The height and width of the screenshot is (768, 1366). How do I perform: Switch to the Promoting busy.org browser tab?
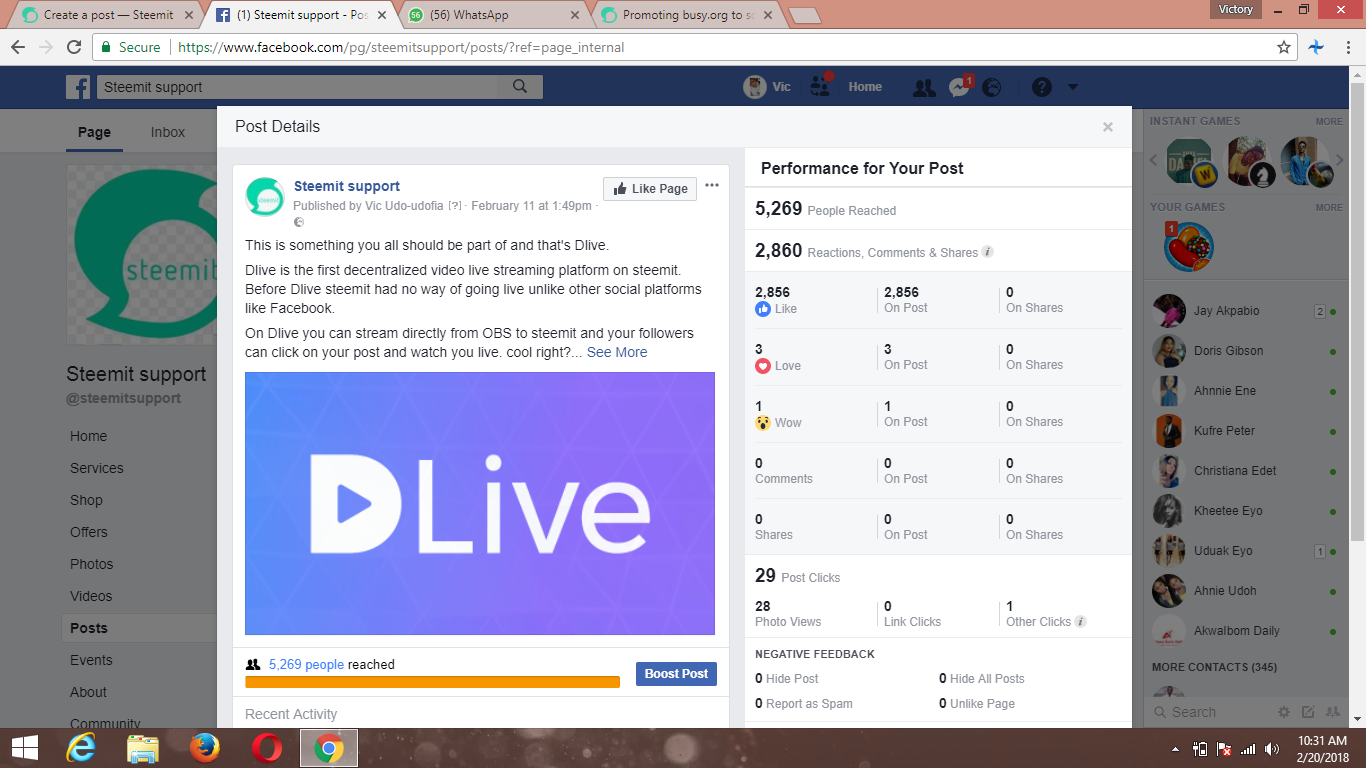tap(688, 15)
